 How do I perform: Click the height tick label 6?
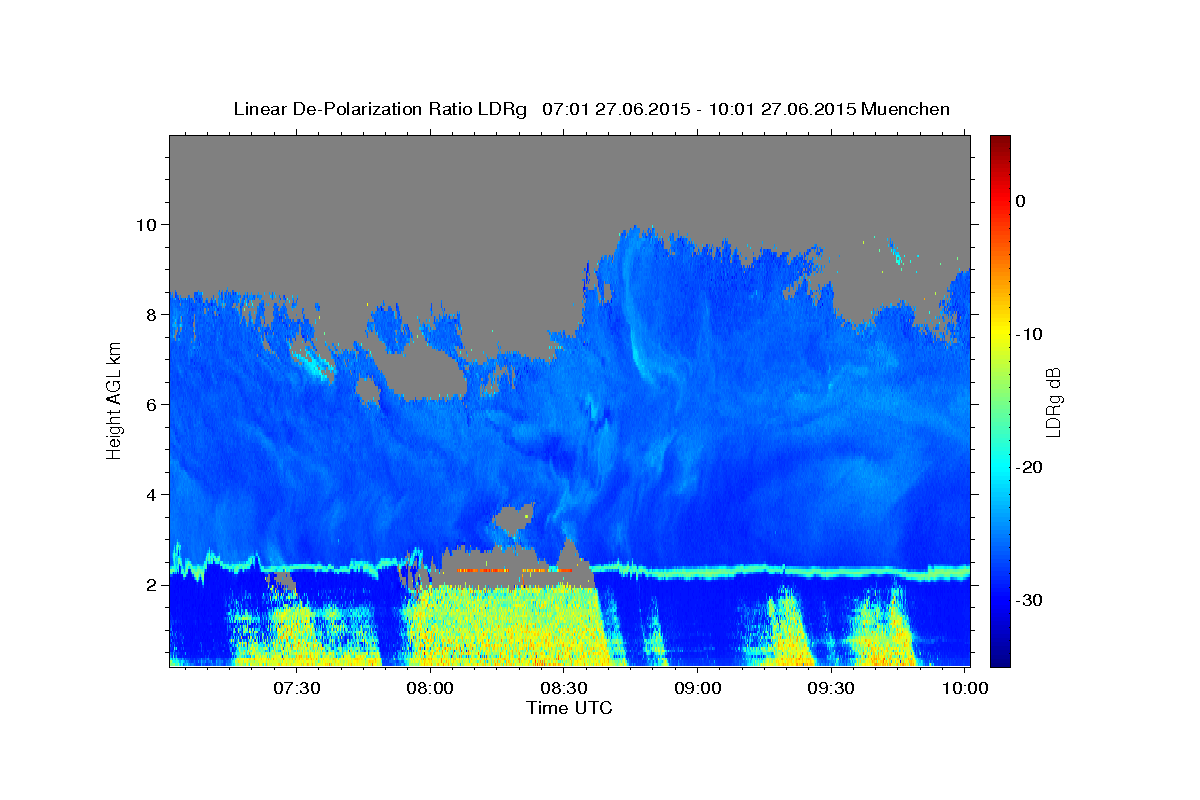tap(152, 404)
